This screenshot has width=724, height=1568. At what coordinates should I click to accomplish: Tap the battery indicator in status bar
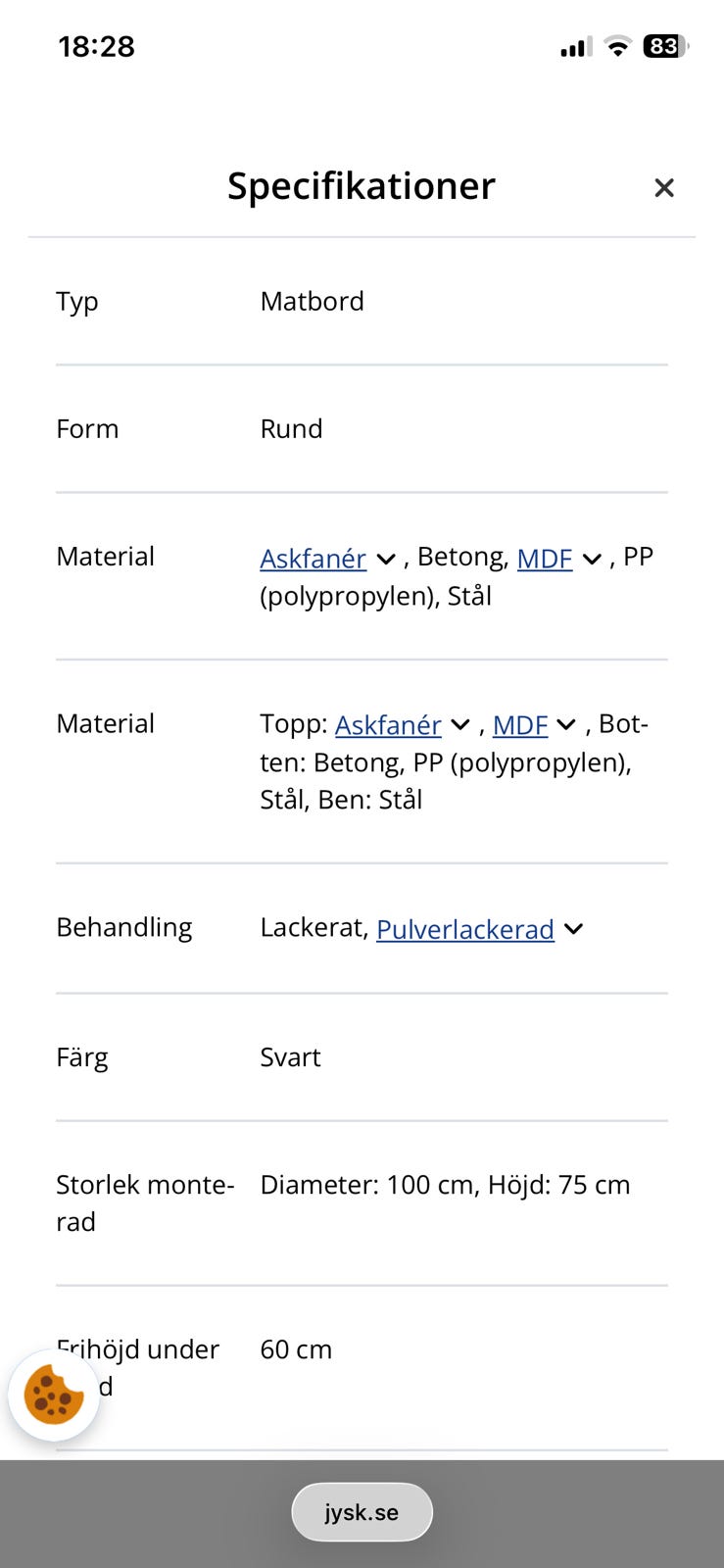[x=664, y=46]
